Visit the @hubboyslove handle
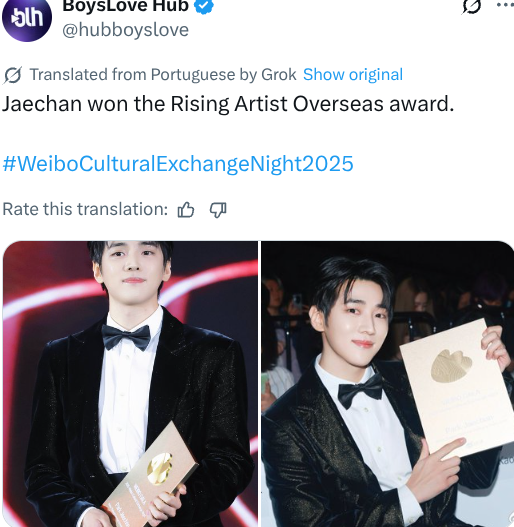Viewport: 514px width, 527px height. (x=125, y=30)
